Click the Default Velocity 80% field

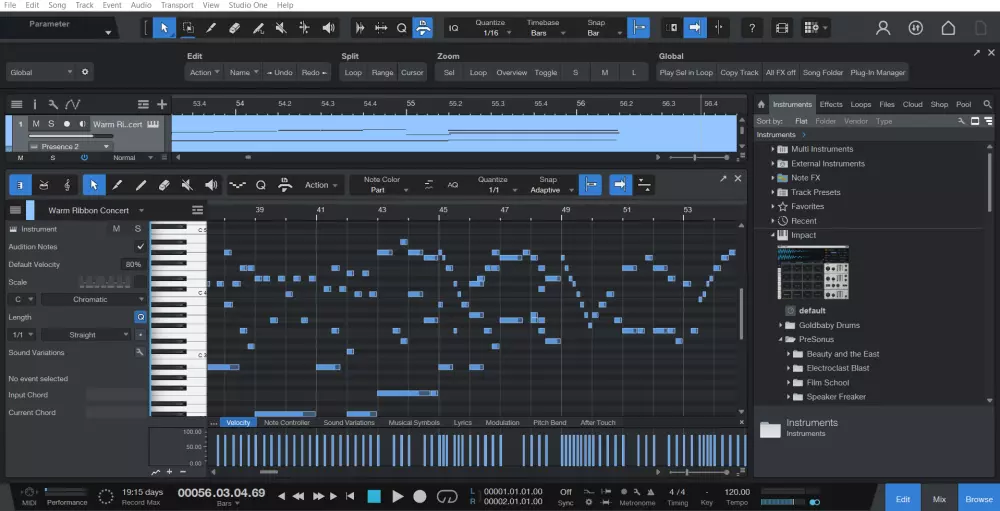coord(132,264)
